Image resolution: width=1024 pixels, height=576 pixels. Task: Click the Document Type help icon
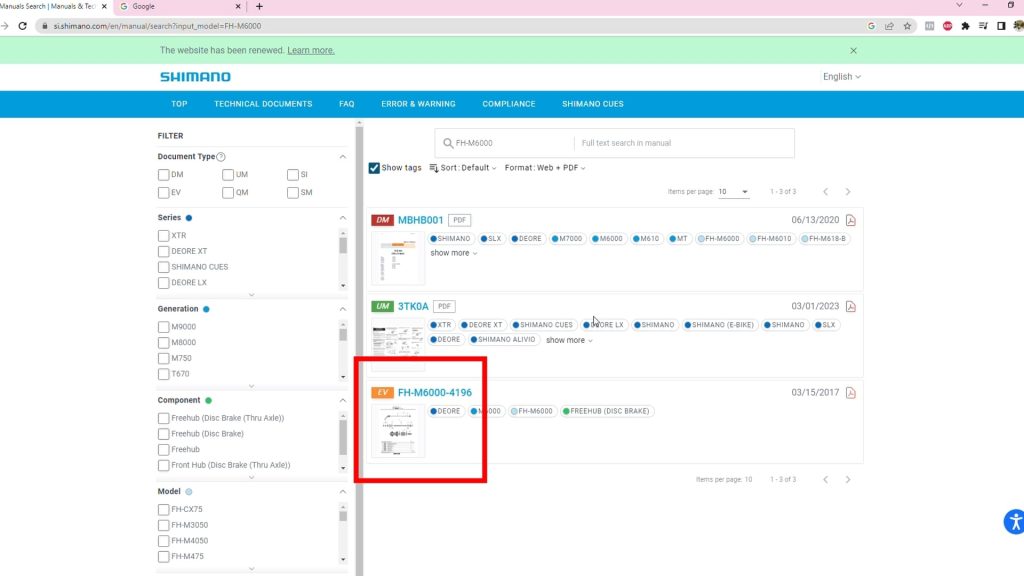(x=221, y=157)
